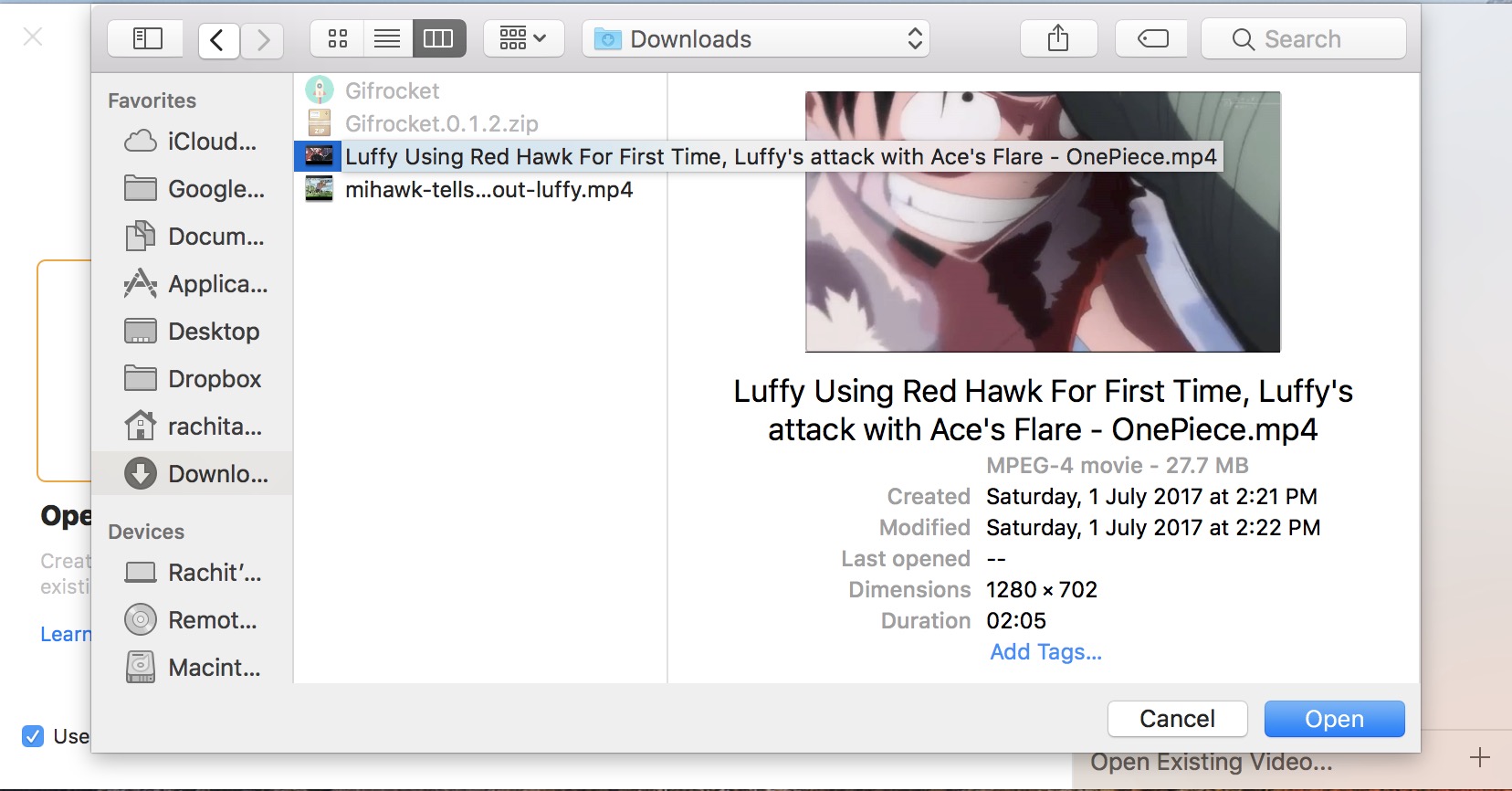
Task: Click the Favorites sidebar heading
Action: 152,100
